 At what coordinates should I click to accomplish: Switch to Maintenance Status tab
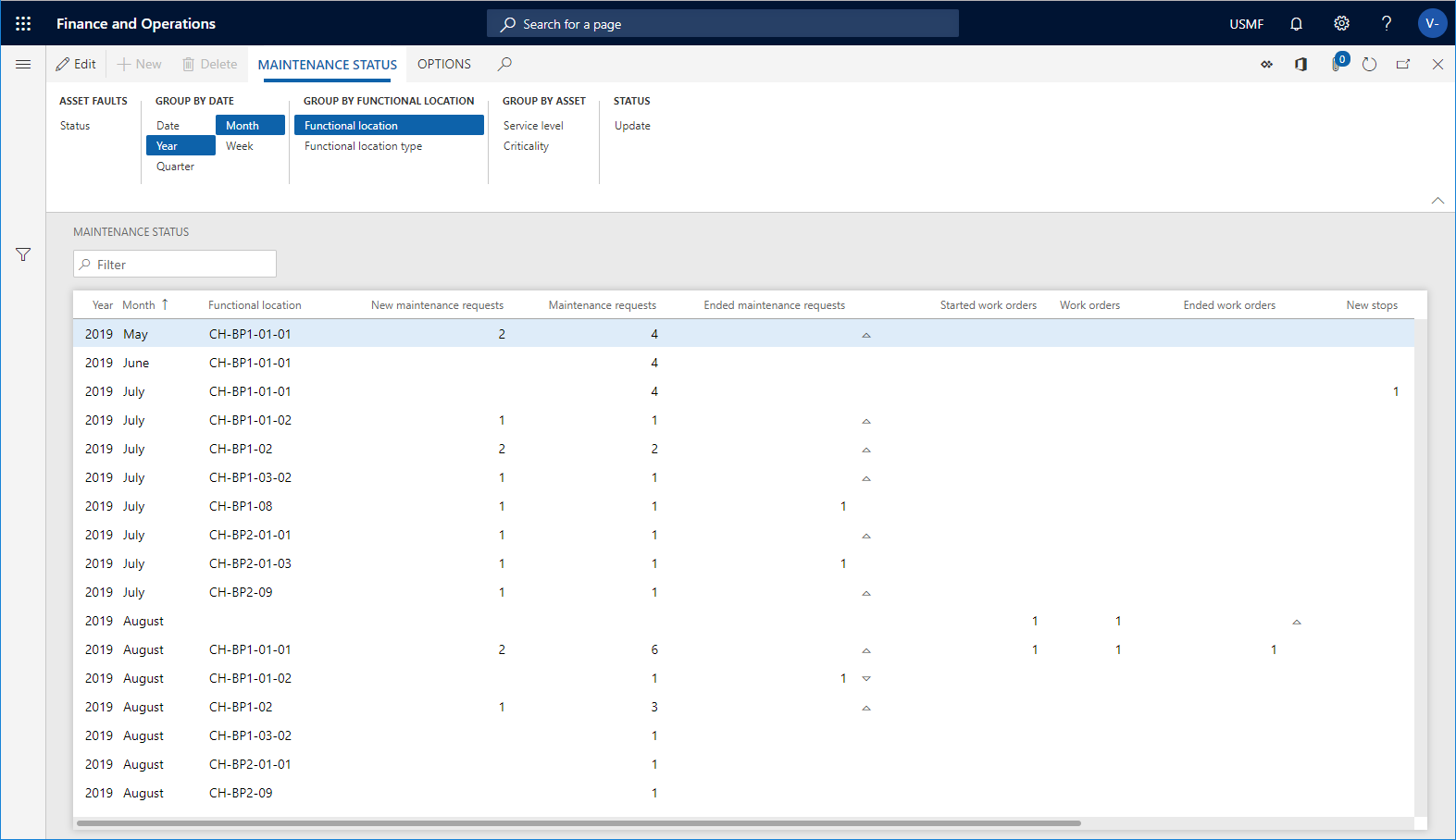[328, 65]
